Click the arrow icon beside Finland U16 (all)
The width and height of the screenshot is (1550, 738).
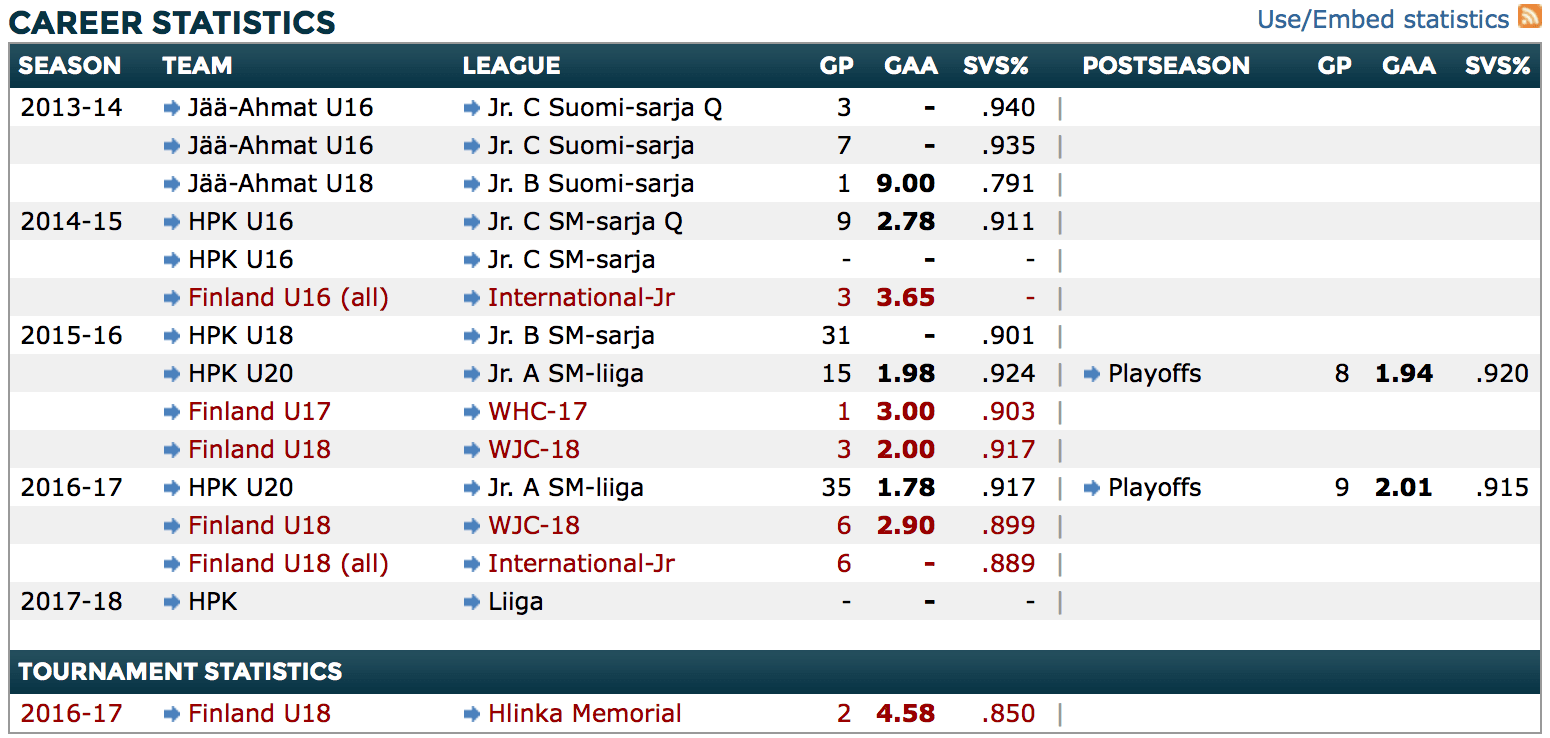[x=172, y=298]
